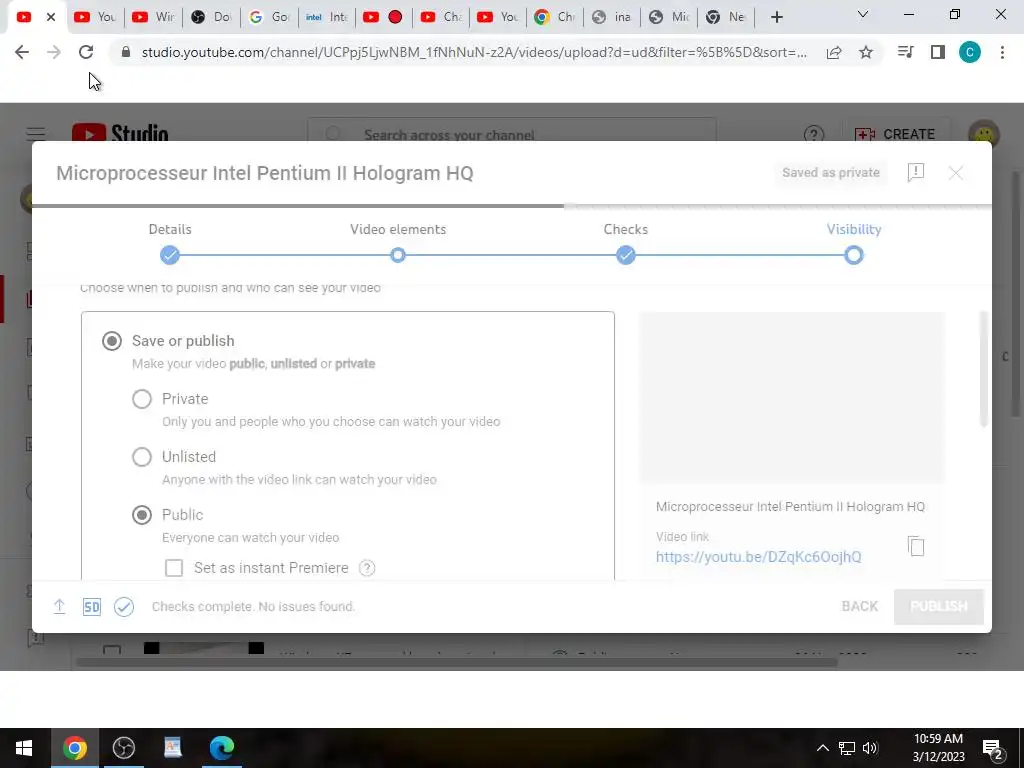1024x768 pixels.
Task: Click the volume speaker icon
Action: tap(871, 748)
